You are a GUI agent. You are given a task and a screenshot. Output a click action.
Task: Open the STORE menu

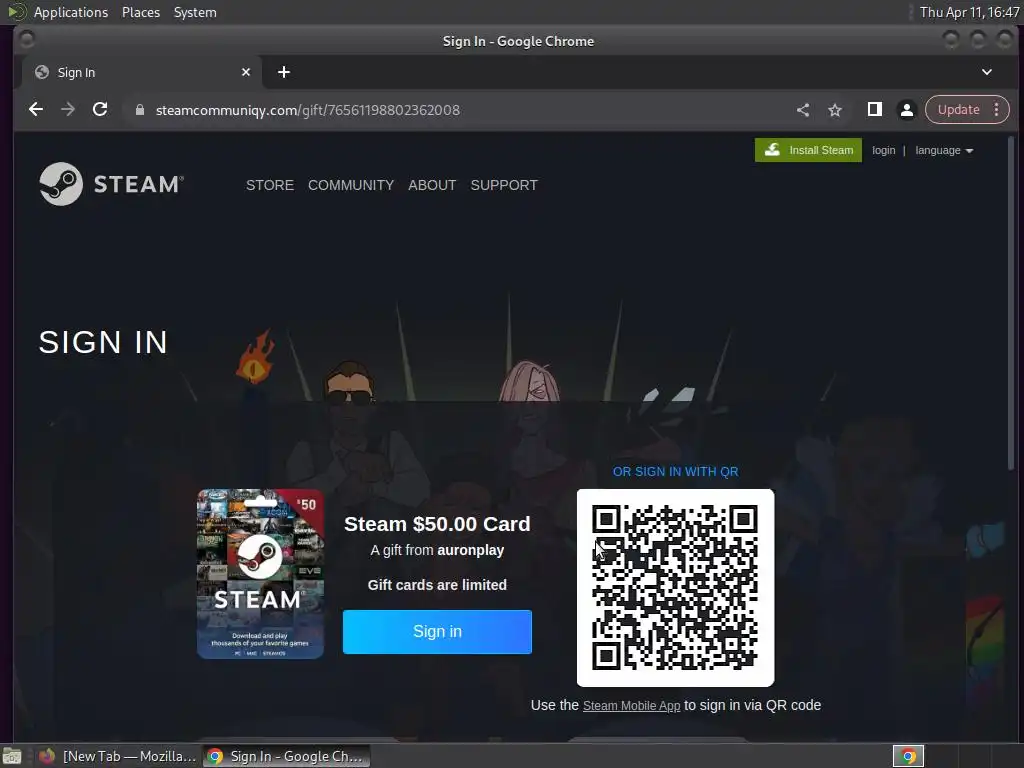pyautogui.click(x=270, y=185)
